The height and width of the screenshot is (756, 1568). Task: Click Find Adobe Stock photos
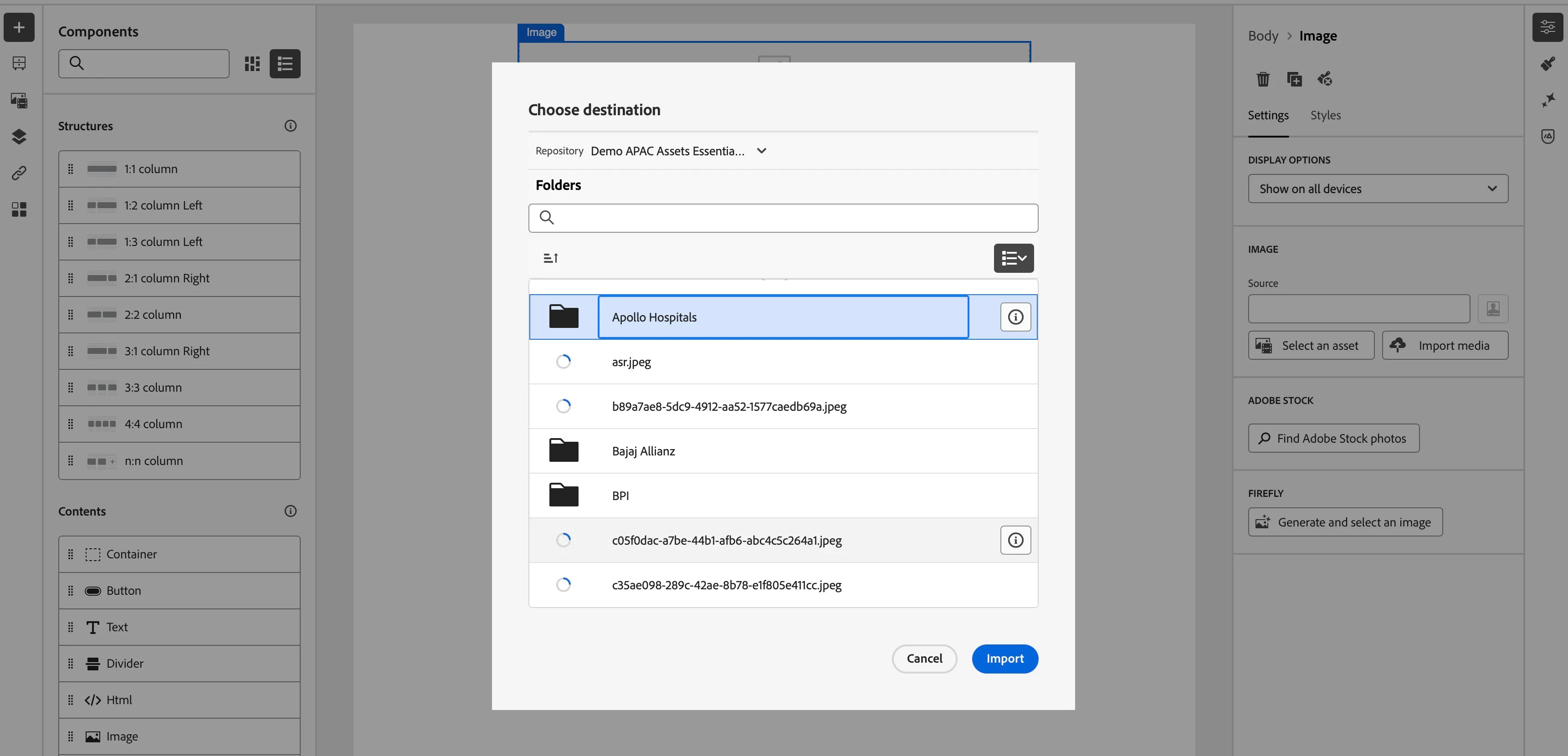click(1334, 438)
